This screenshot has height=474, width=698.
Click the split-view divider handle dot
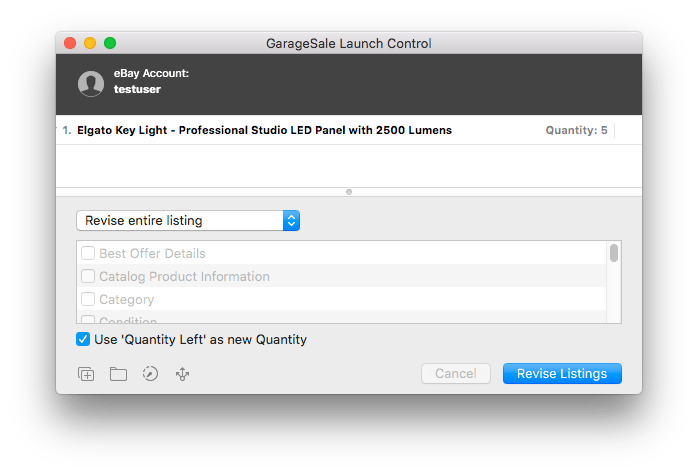(349, 191)
